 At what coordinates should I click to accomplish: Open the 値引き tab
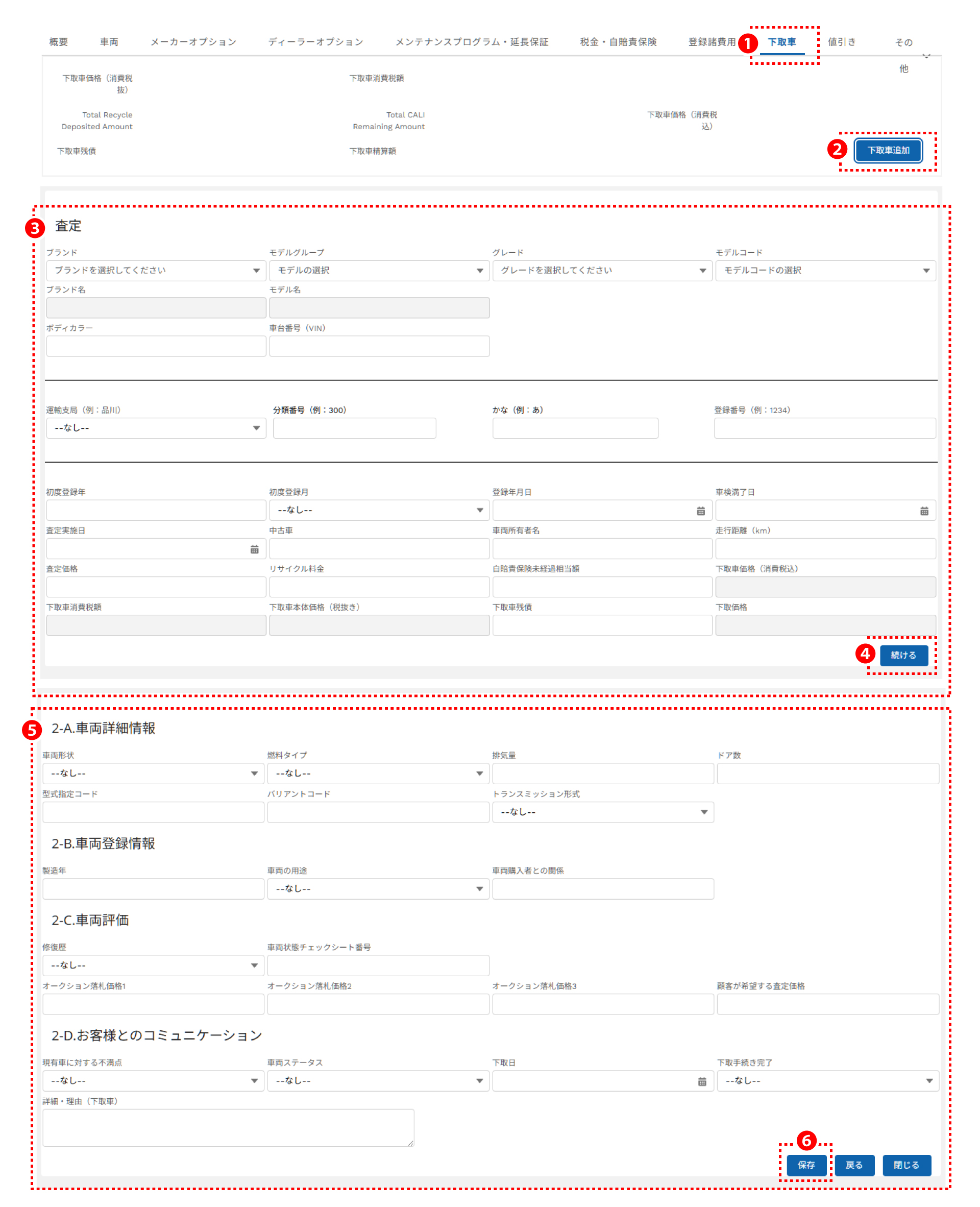(x=841, y=42)
